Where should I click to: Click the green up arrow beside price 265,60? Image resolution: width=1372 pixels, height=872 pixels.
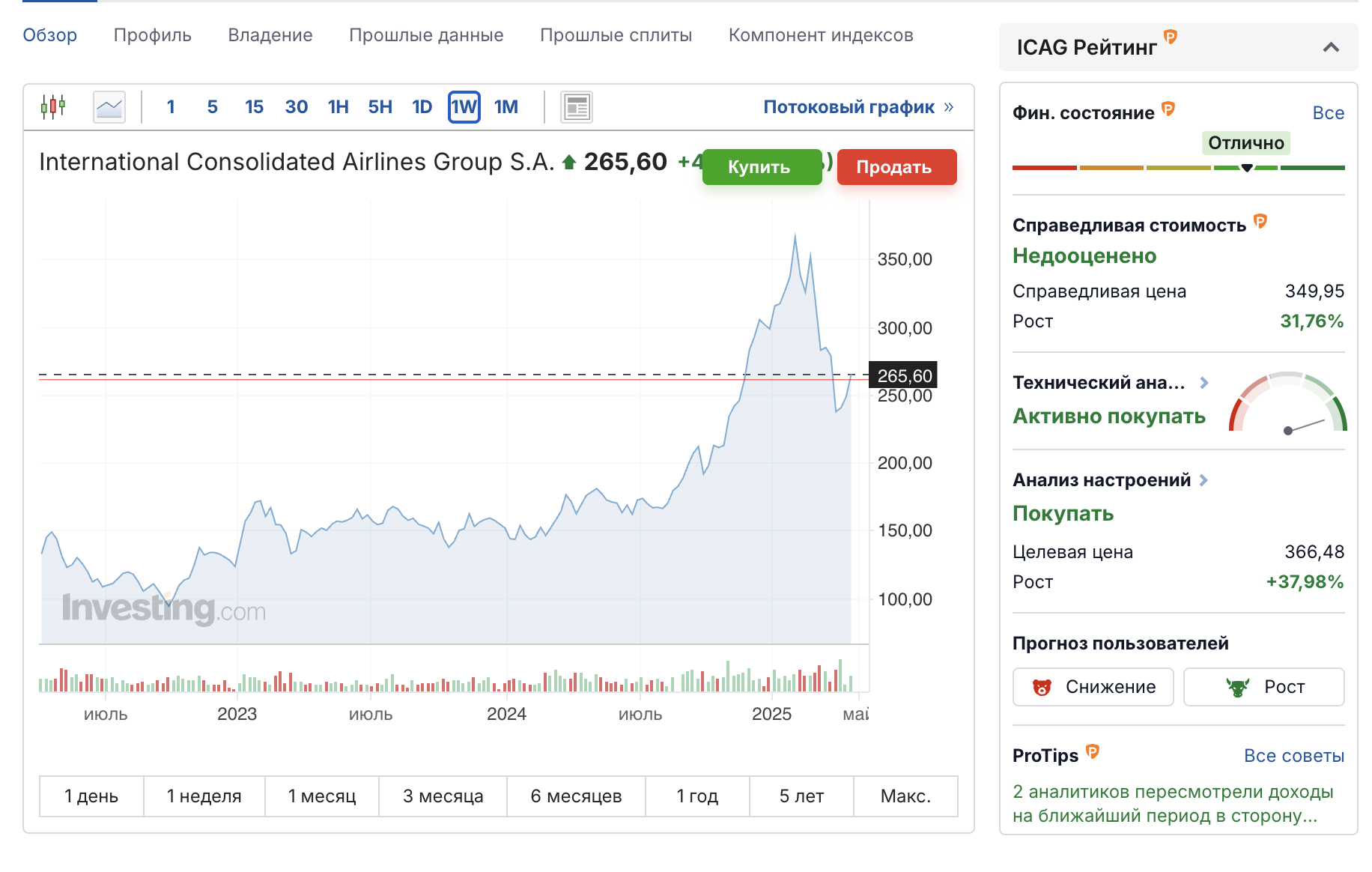569,162
